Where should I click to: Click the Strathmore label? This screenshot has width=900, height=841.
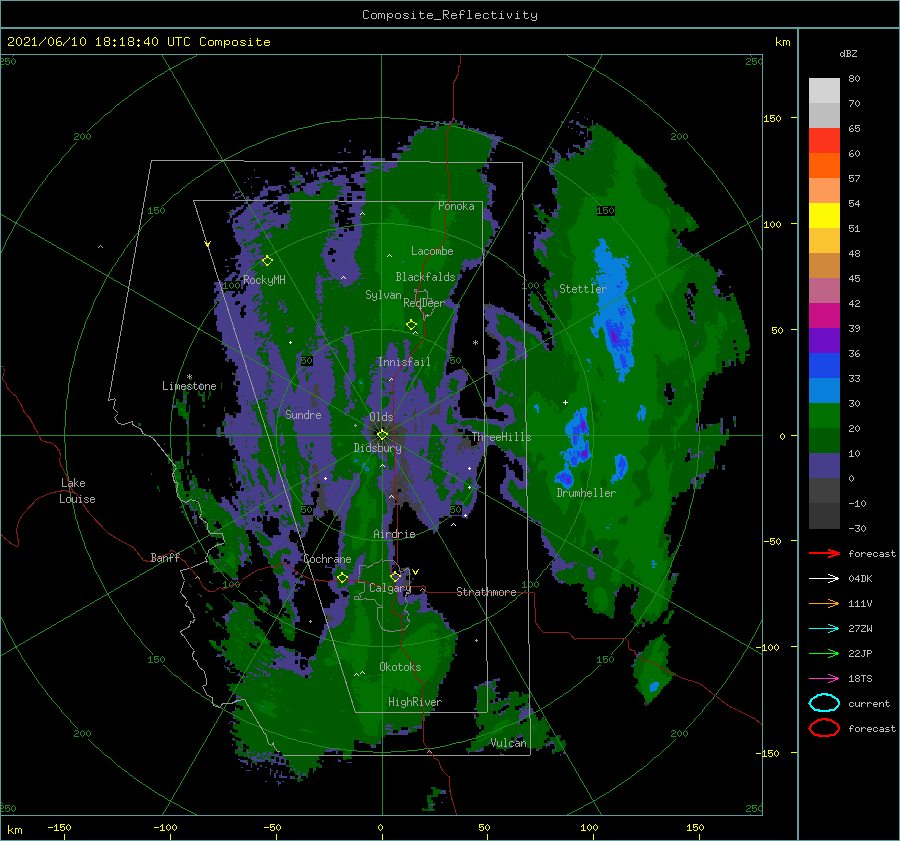point(486,592)
